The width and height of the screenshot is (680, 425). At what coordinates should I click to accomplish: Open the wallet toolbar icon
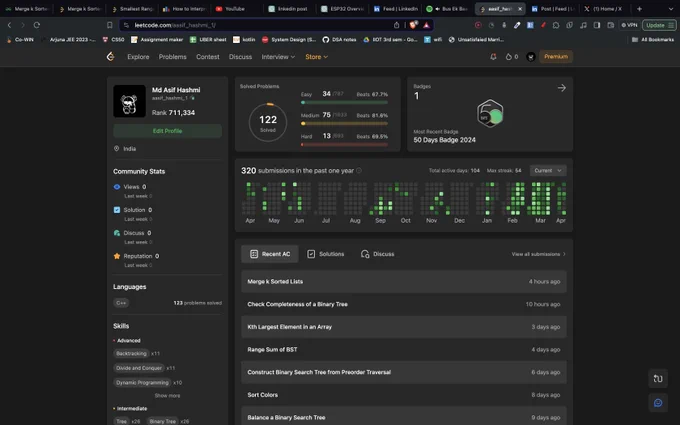click(610, 25)
